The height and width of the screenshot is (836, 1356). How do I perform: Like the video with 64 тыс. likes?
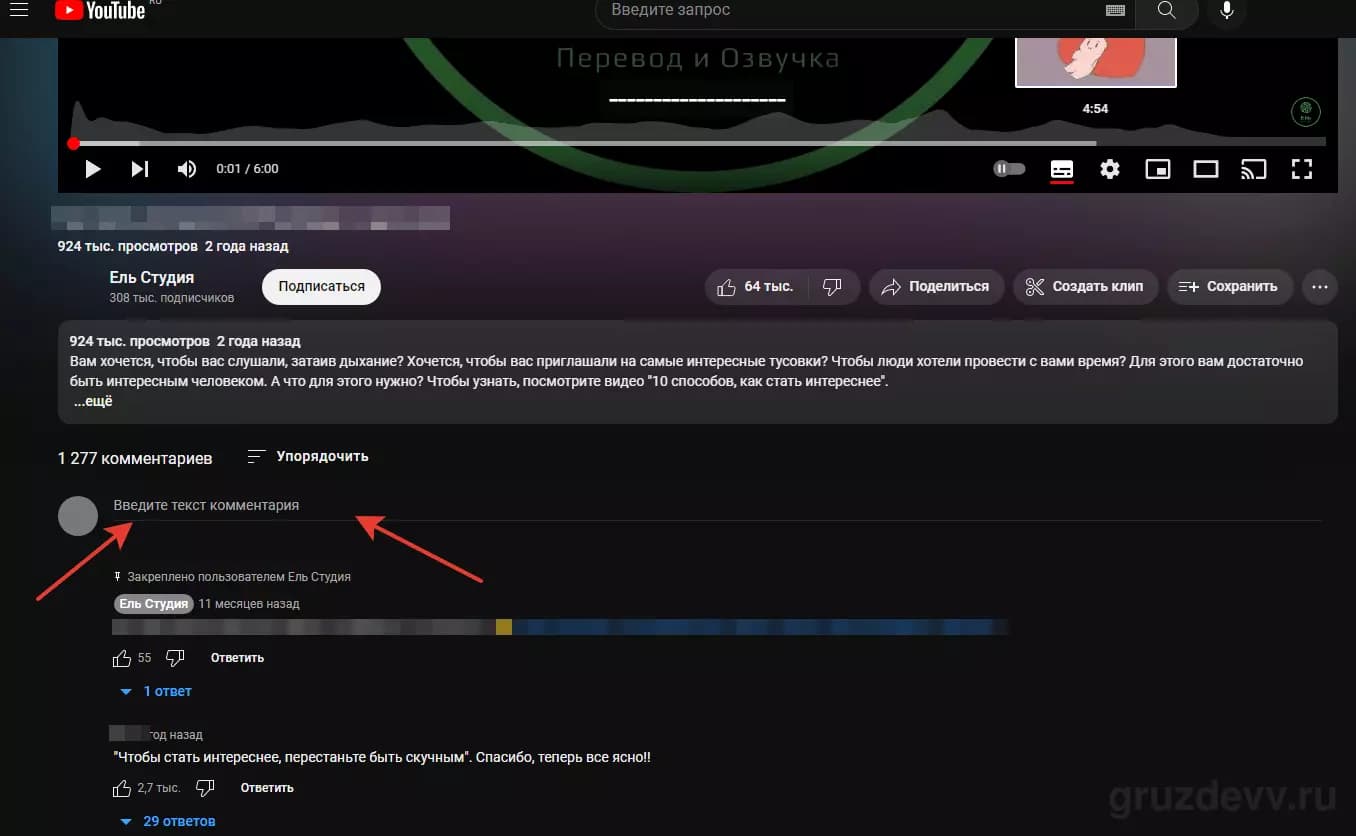pyautogui.click(x=756, y=287)
